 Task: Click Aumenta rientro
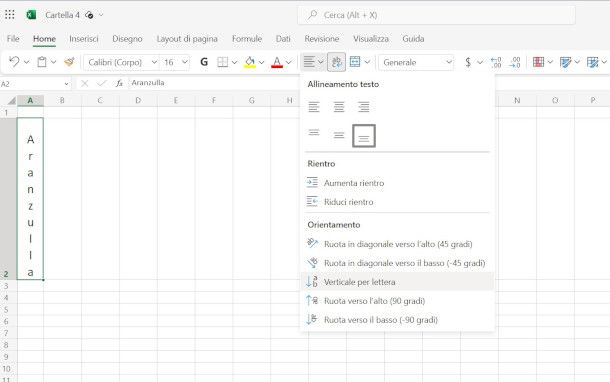[397, 183]
